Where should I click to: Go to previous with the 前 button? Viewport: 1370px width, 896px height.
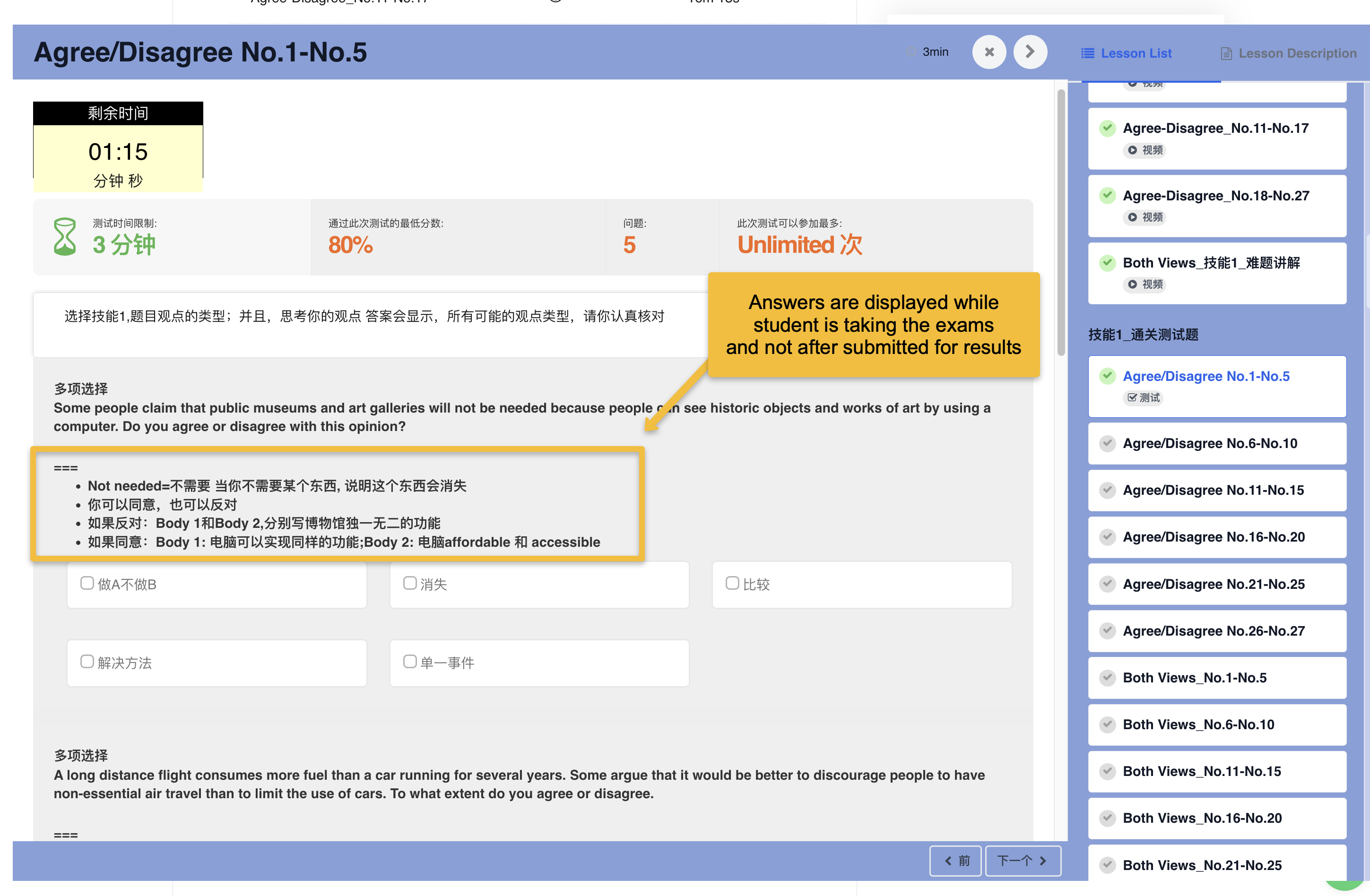[x=955, y=861]
